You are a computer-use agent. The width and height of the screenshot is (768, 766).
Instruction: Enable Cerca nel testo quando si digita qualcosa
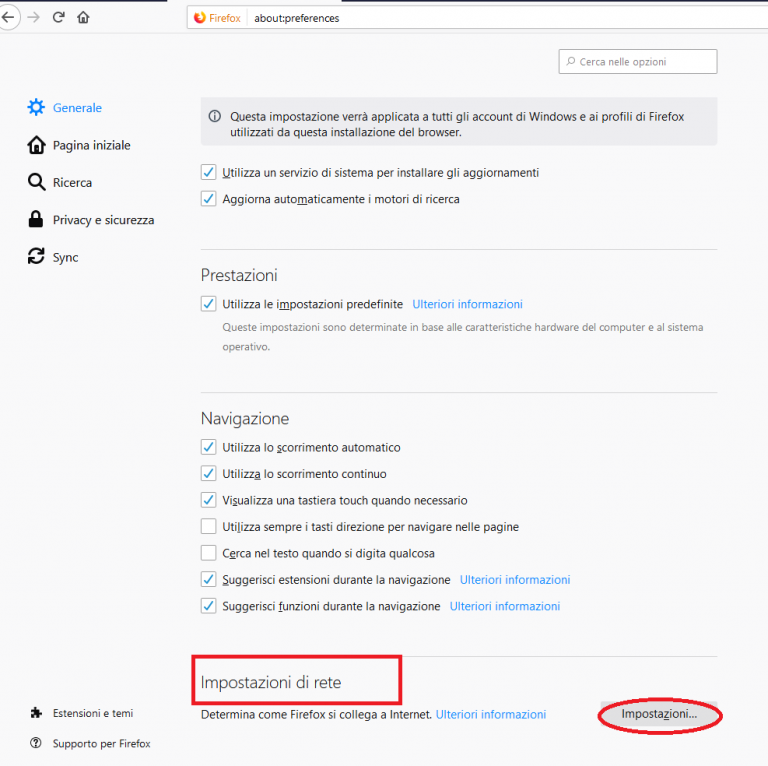209,553
